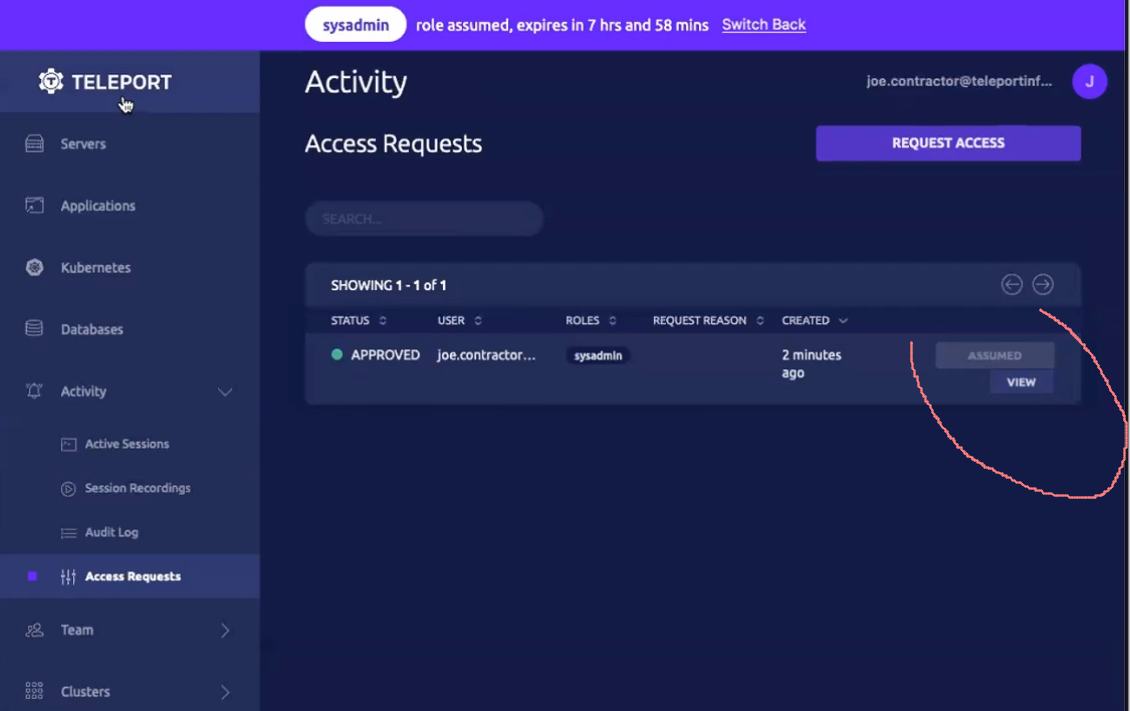Select the Team menu item
Image resolution: width=1130 pixels, height=711 pixels.
tap(76, 630)
